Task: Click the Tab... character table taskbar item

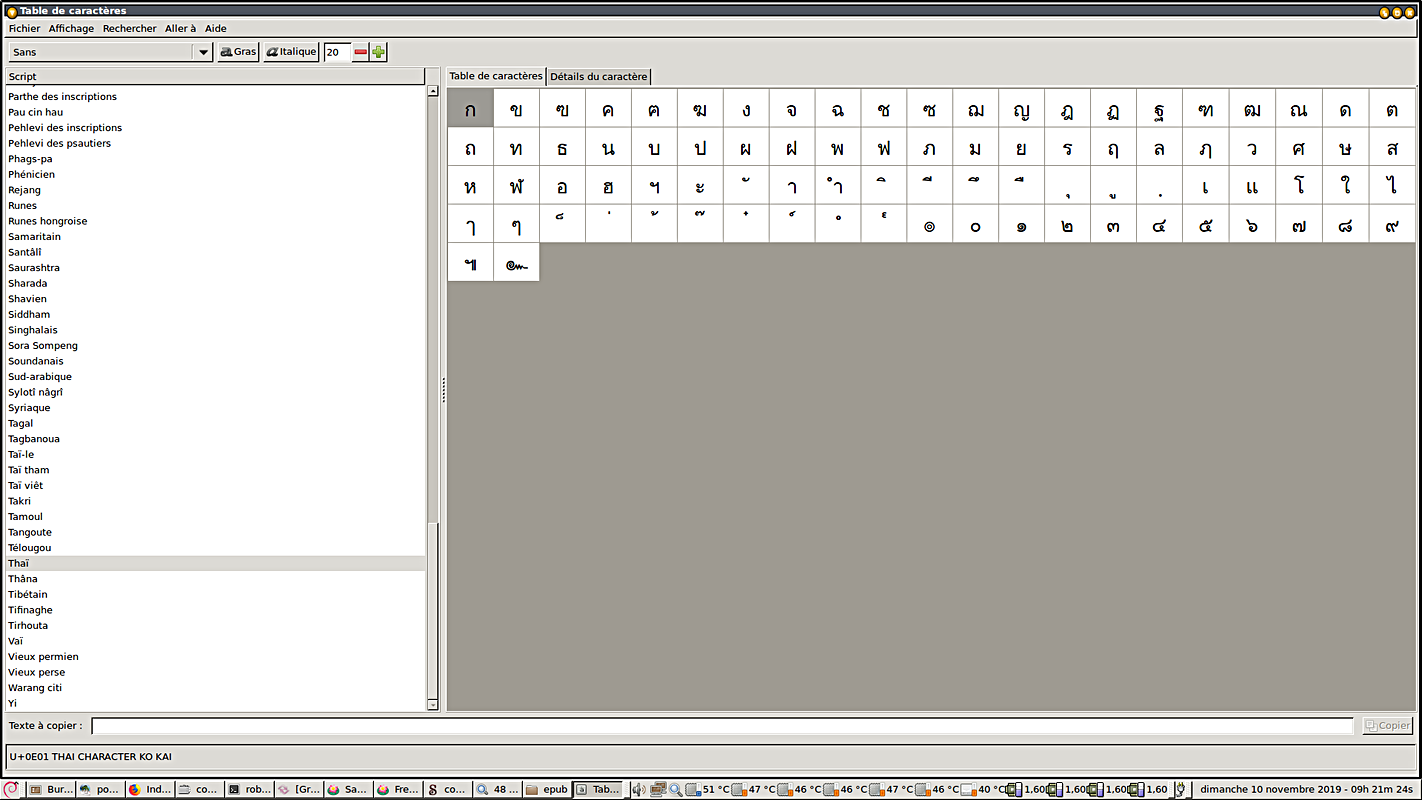Action: (597, 789)
